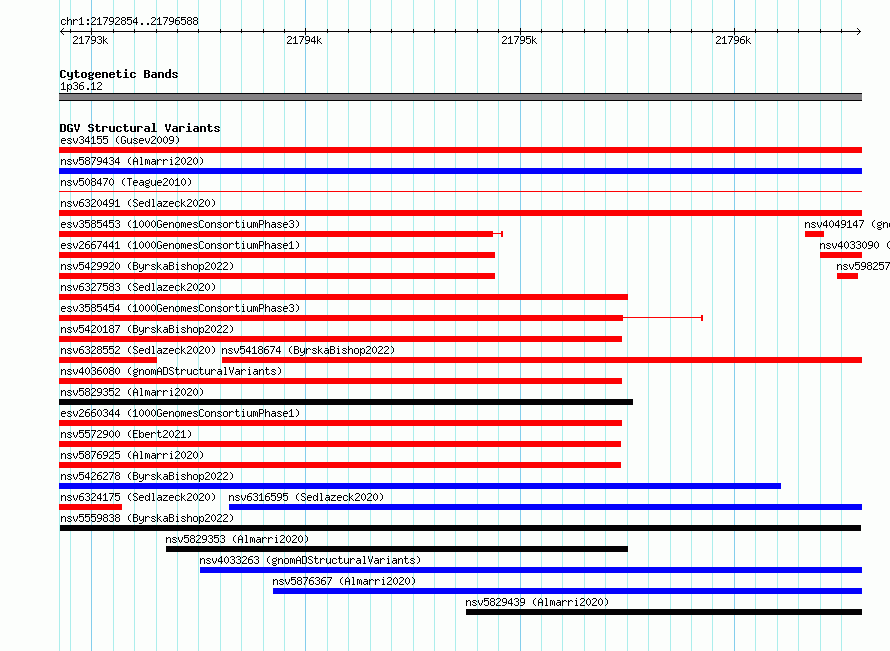890x651 pixels.
Task: Click the gray 1p36.12 cytogenetic band bar
Action: click(x=460, y=97)
